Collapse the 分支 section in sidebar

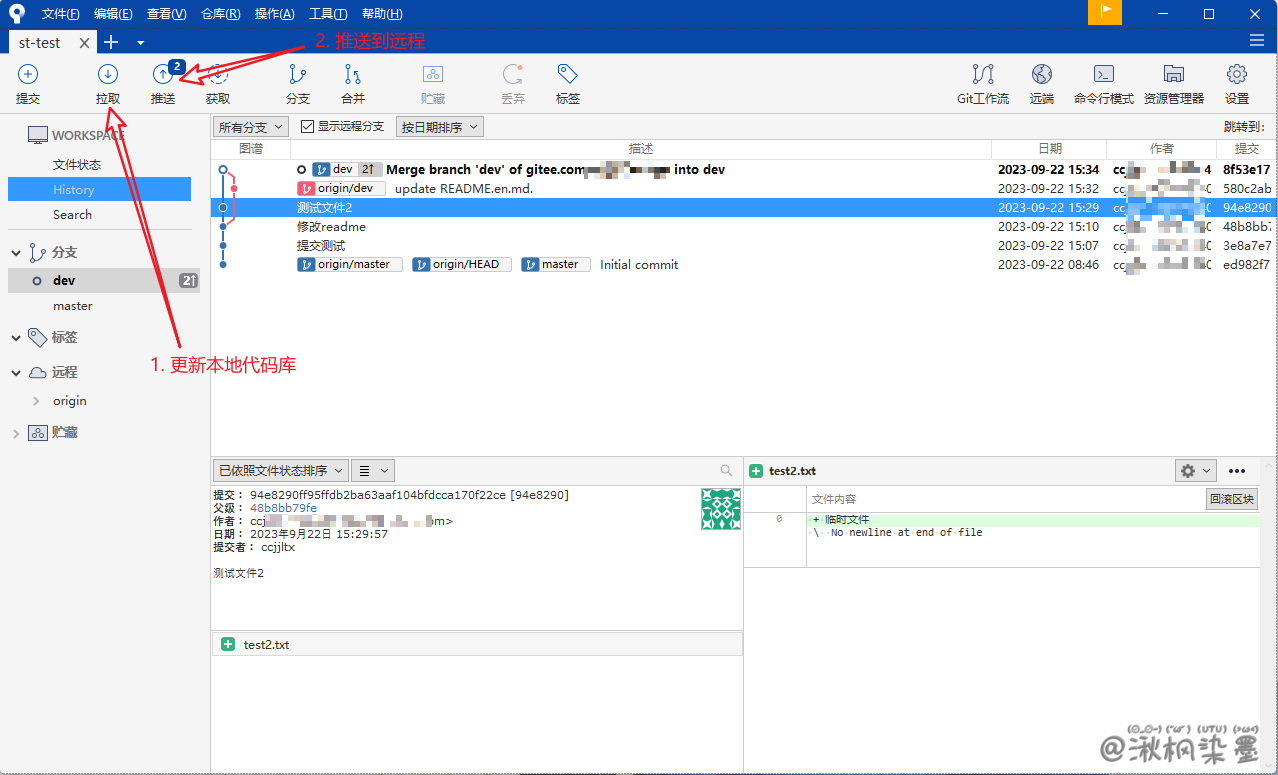(x=16, y=253)
